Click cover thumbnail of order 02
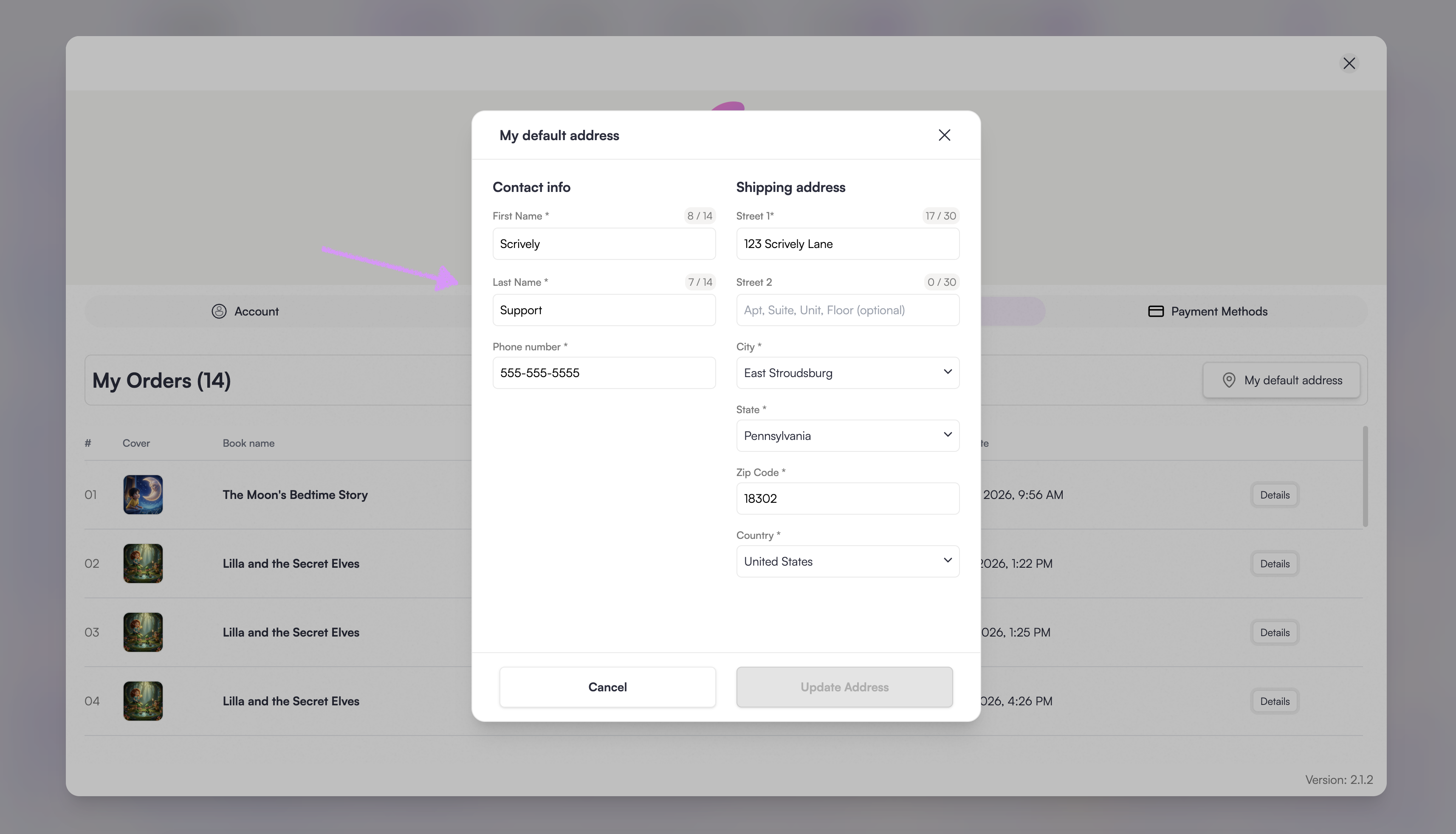 click(x=143, y=563)
